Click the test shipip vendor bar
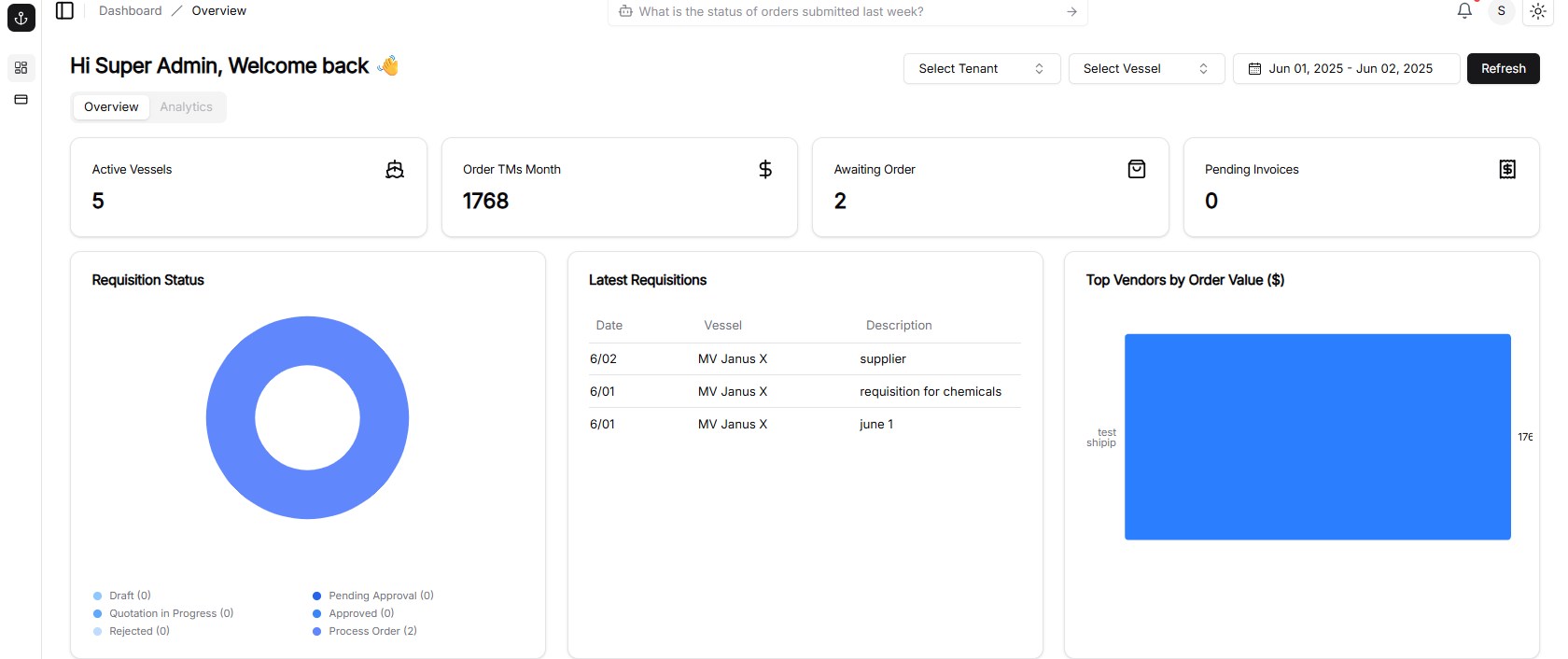1568x659 pixels. point(1318,437)
